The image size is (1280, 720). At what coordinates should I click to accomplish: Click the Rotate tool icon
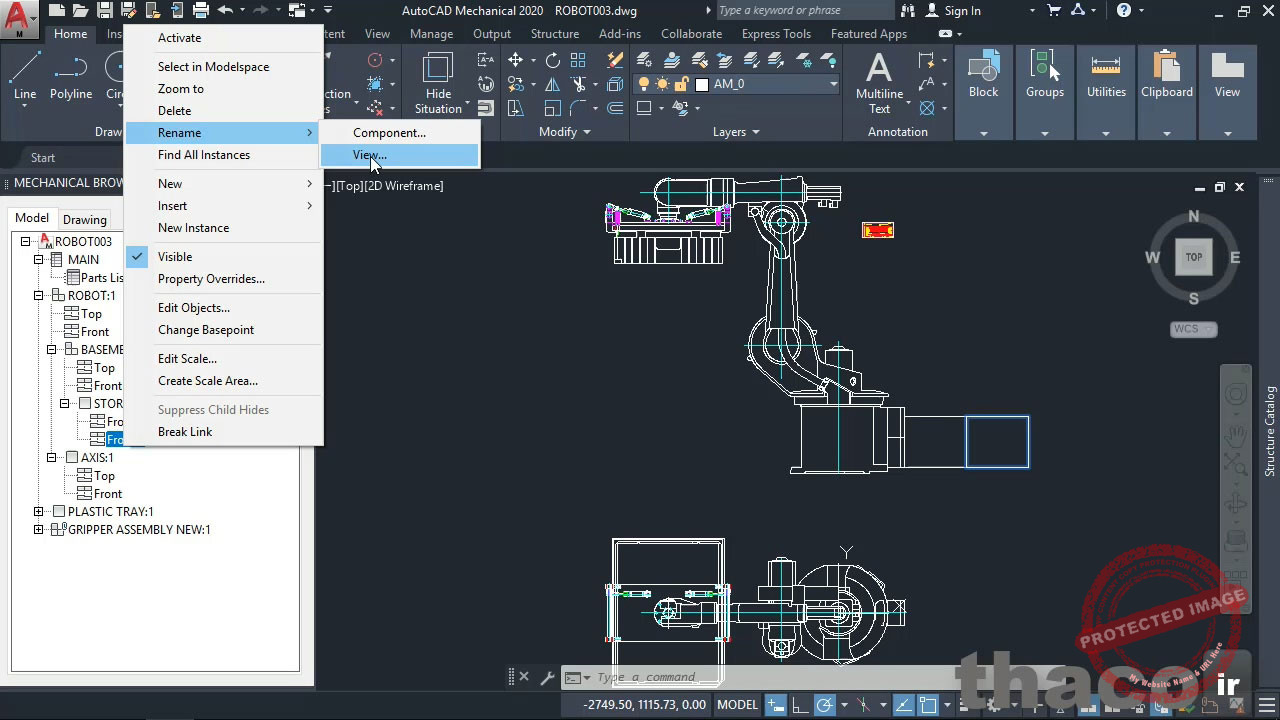[x=552, y=60]
